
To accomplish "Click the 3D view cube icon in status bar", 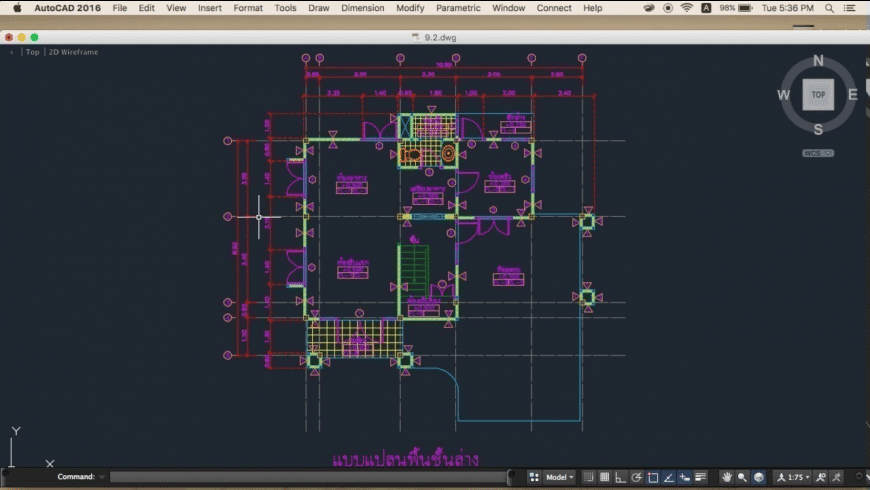I will [x=759, y=478].
